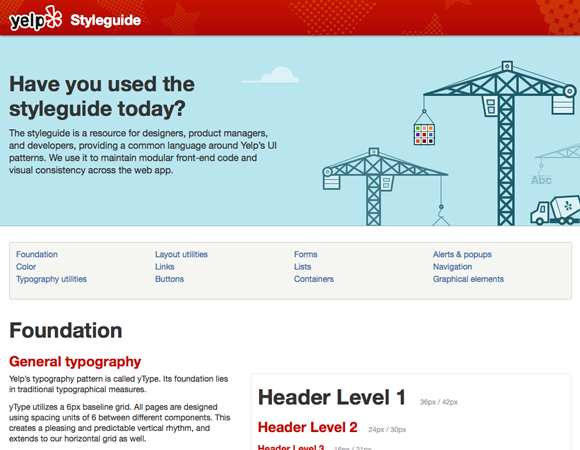The height and width of the screenshot is (450, 580).
Task: Click the General typography heading
Action: (x=75, y=362)
